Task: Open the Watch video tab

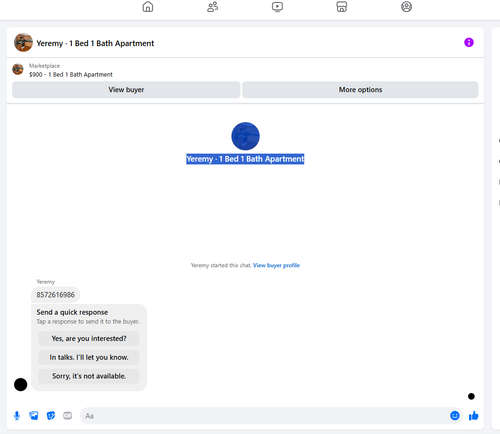Action: [x=277, y=7]
